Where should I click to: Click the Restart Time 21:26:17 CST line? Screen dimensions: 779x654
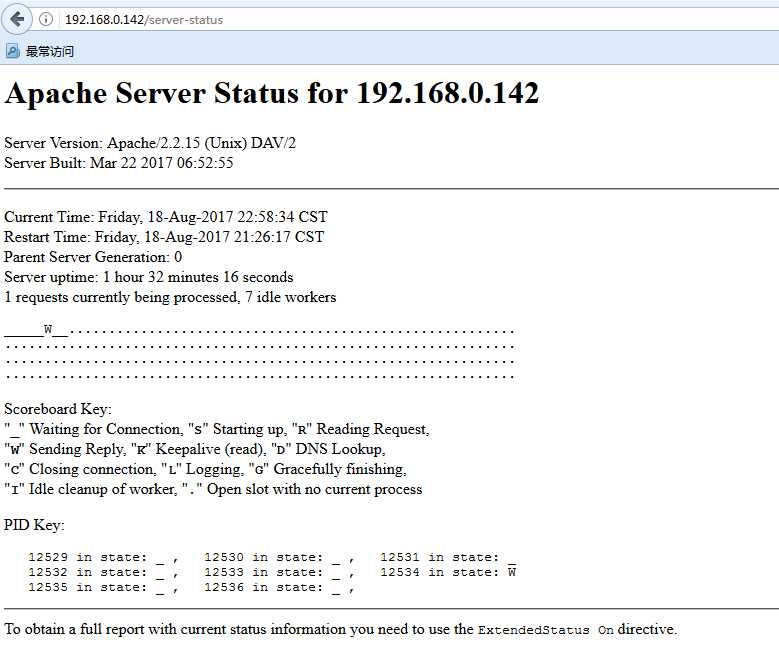[164, 237]
